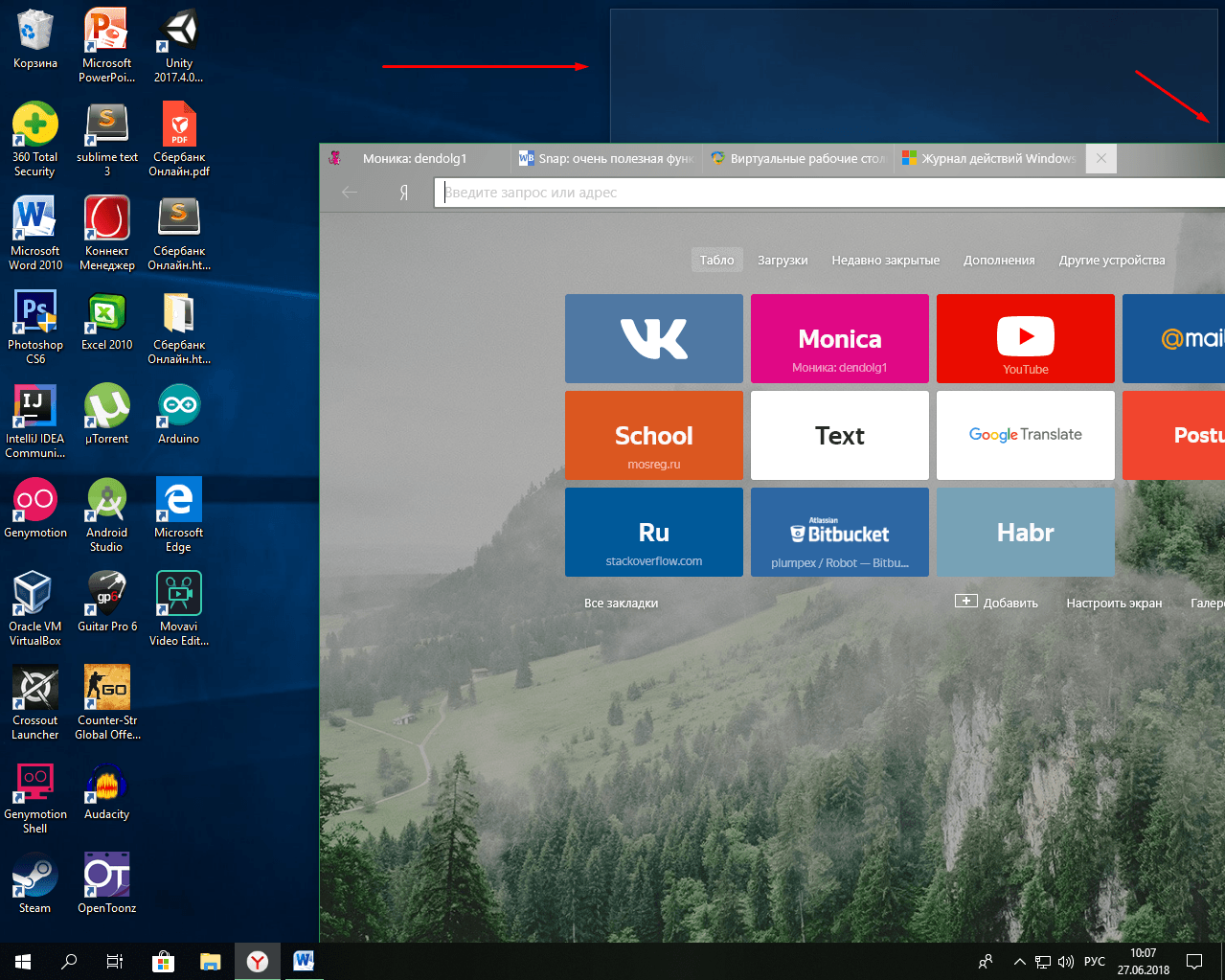This screenshot has width=1225, height=980.
Task: Activate the Word taskbar button
Action: pyautogui.click(x=304, y=961)
